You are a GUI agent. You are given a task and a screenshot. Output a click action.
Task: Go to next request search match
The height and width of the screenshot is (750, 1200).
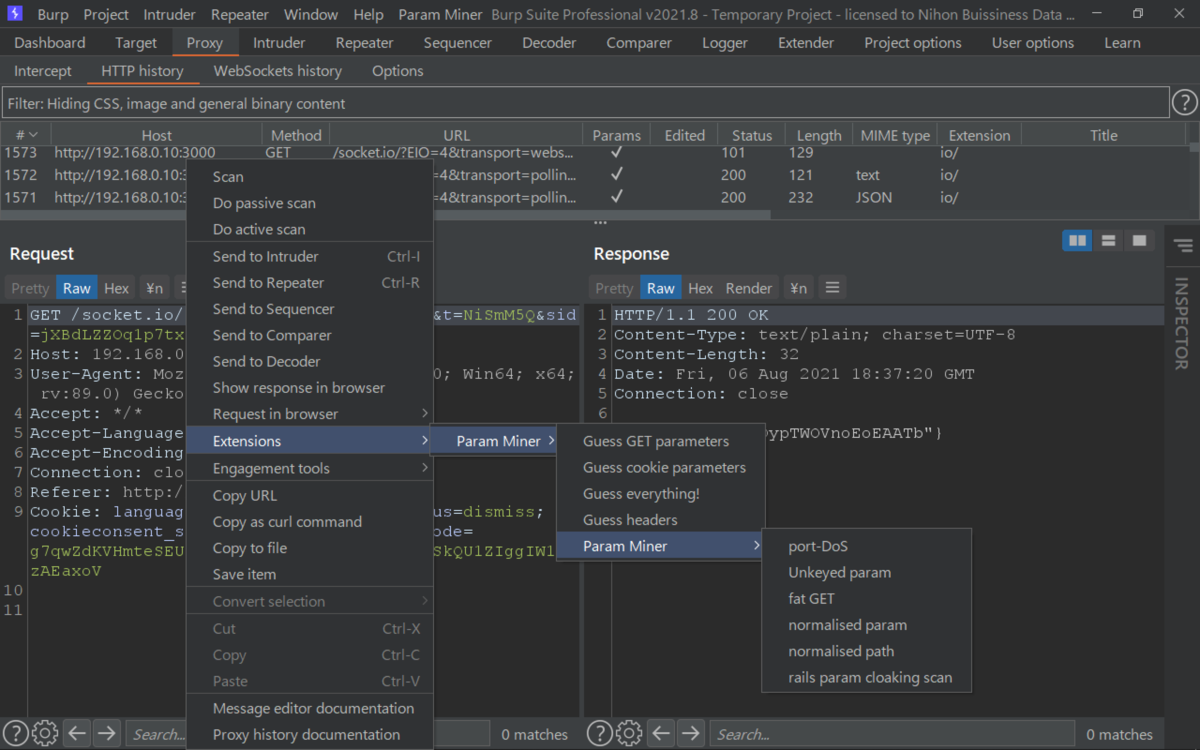tap(107, 733)
